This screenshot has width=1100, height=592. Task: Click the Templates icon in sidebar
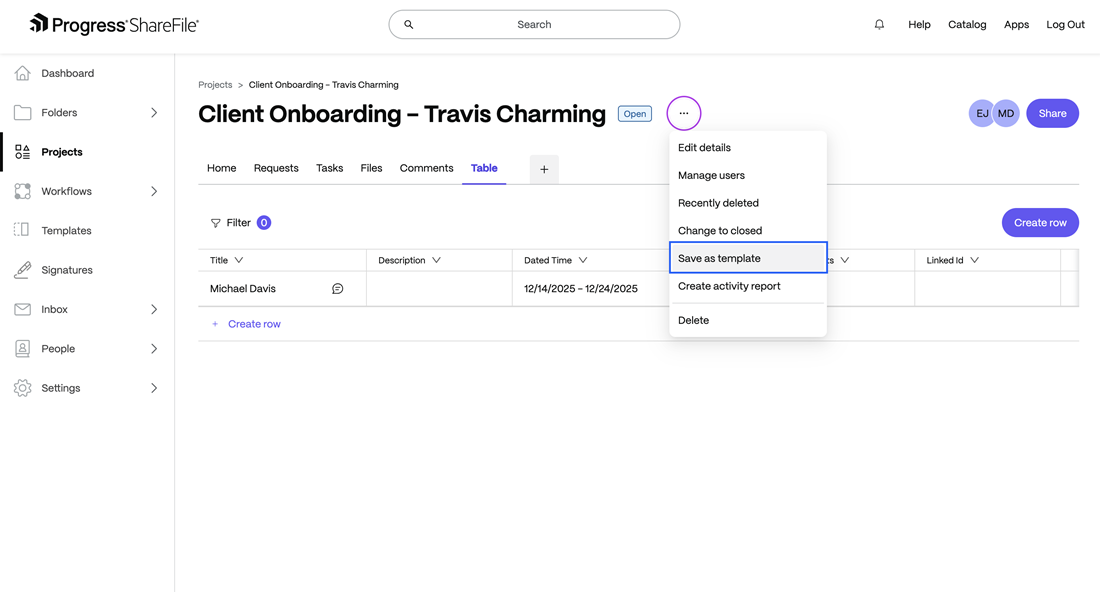click(22, 231)
